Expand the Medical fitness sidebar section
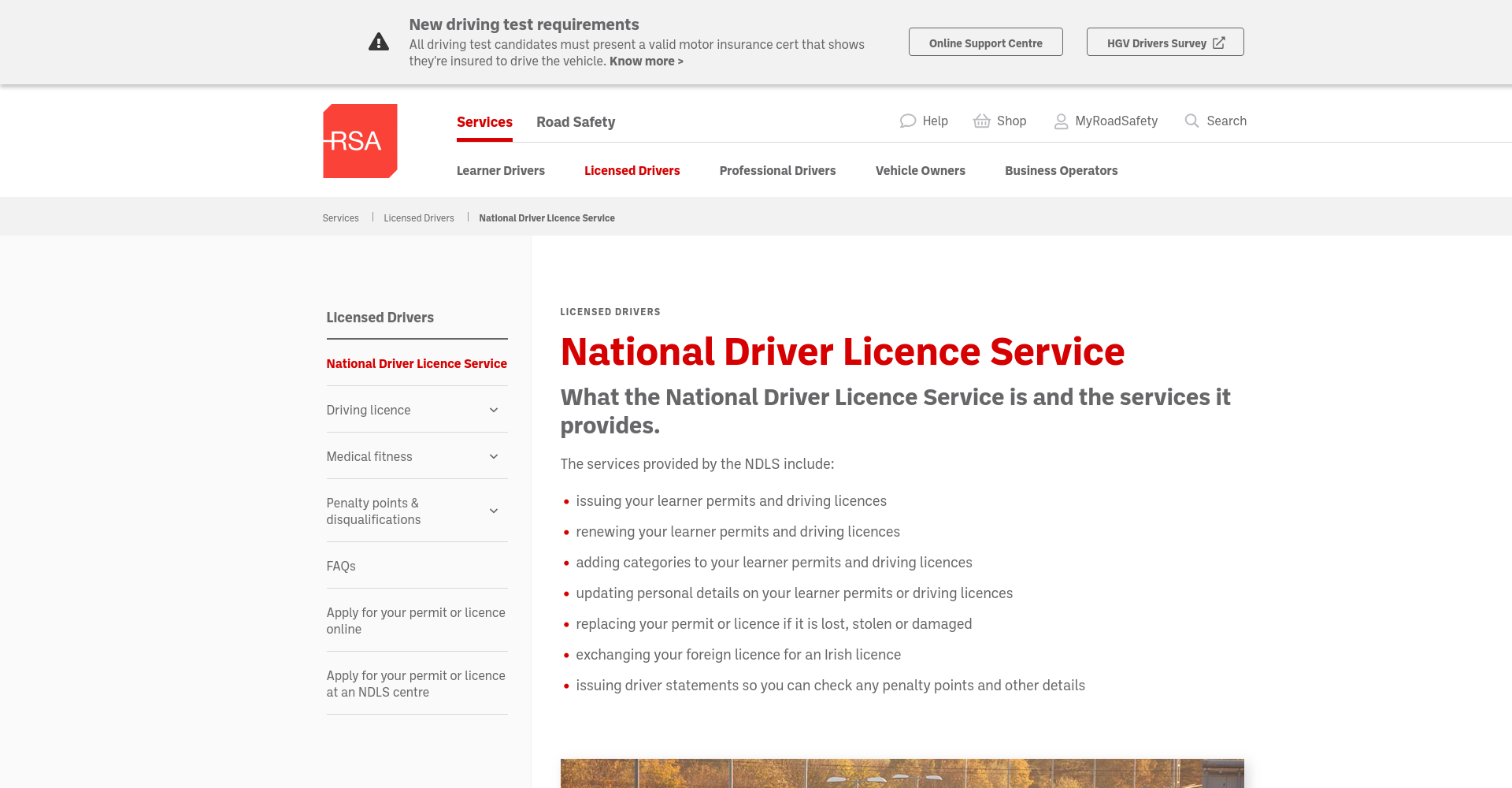This screenshot has height=788, width=1512. pyautogui.click(x=494, y=456)
